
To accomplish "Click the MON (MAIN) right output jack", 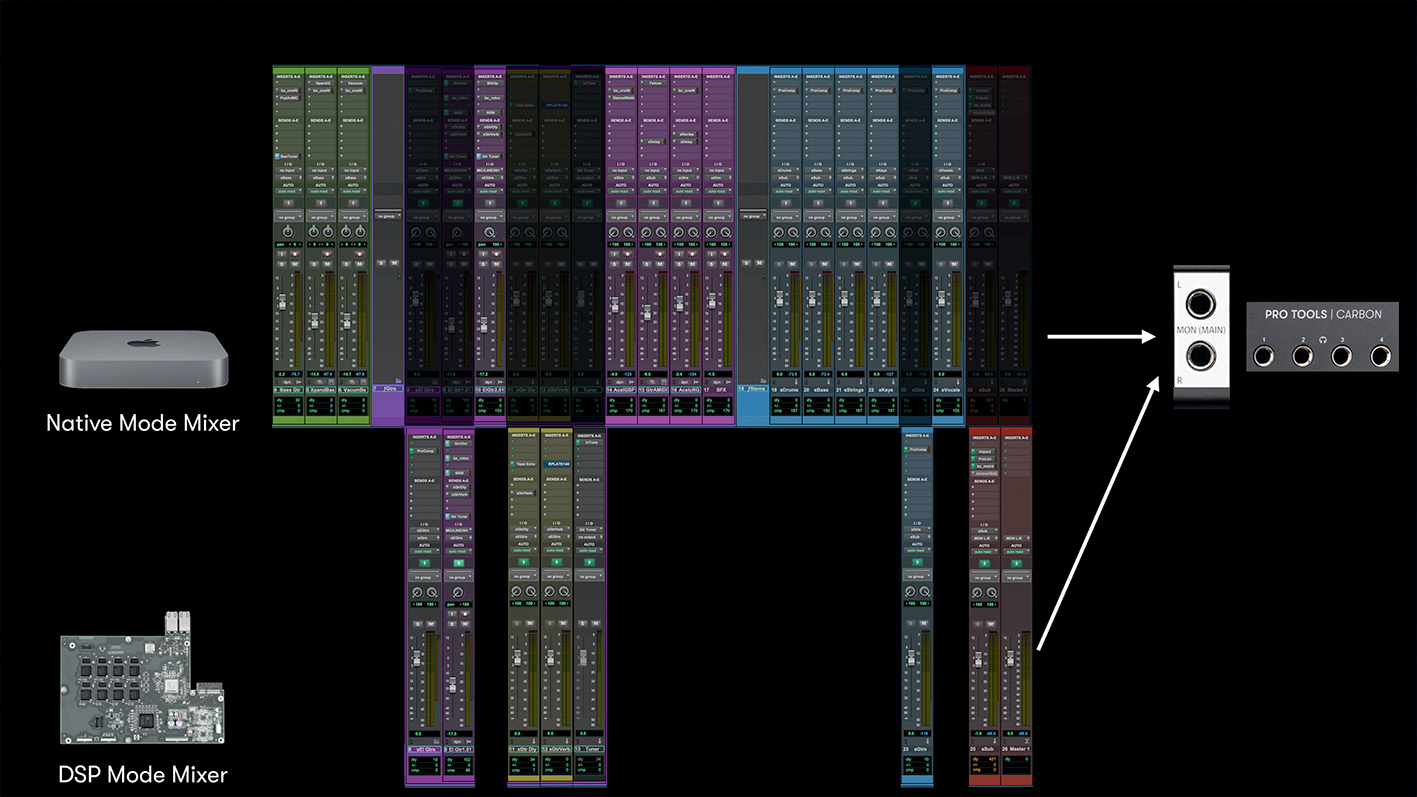I will tap(1203, 357).
